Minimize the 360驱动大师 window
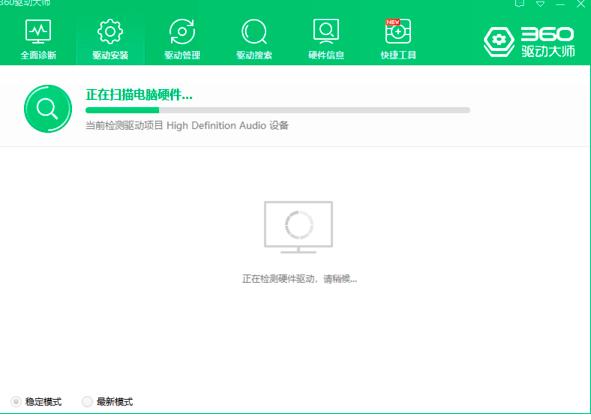This screenshot has height=420, width=591. tap(560, 4)
